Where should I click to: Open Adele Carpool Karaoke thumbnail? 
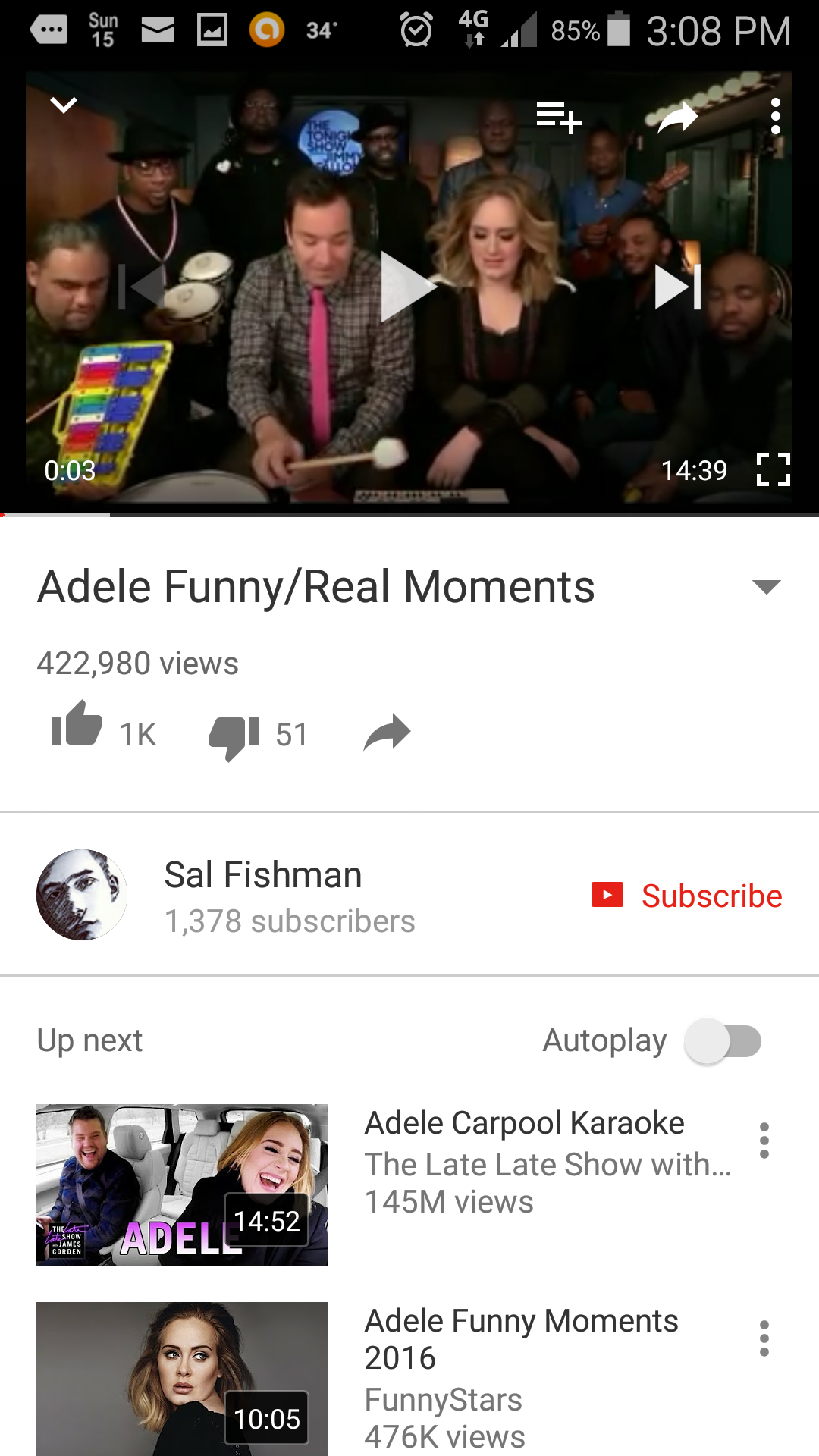point(182,1185)
